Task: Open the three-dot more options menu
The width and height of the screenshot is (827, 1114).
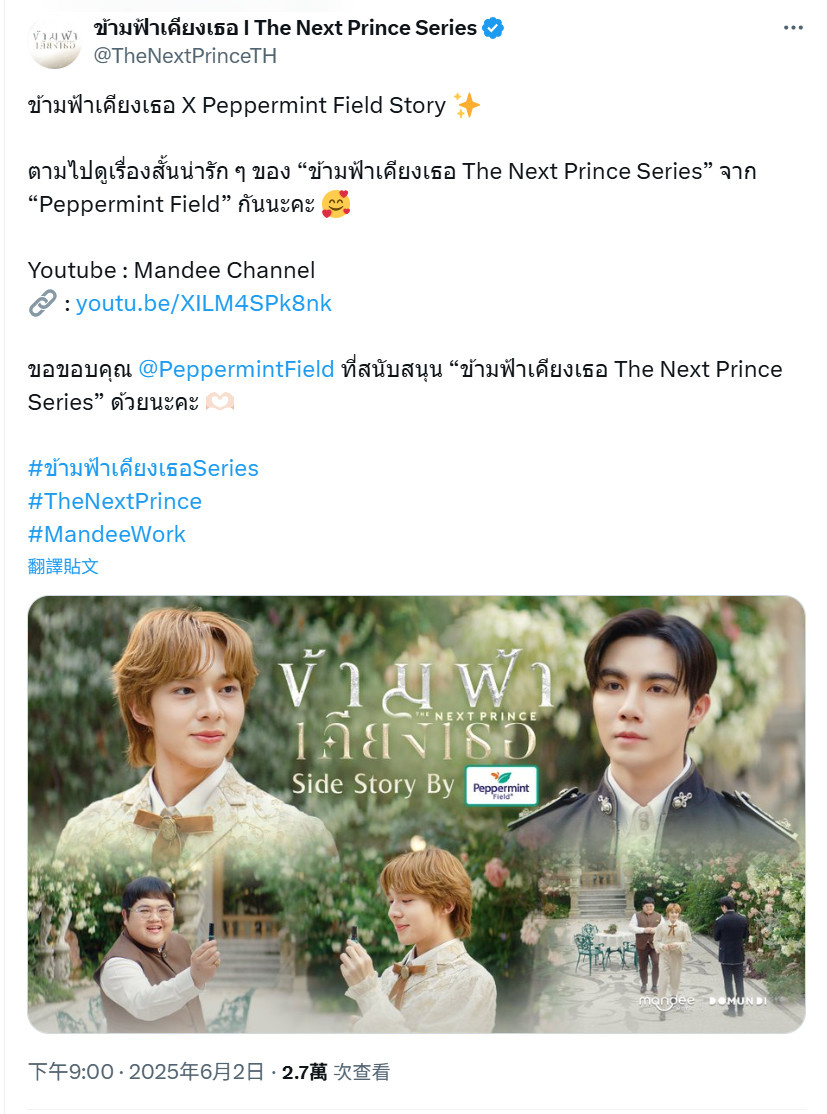Action: point(793,28)
